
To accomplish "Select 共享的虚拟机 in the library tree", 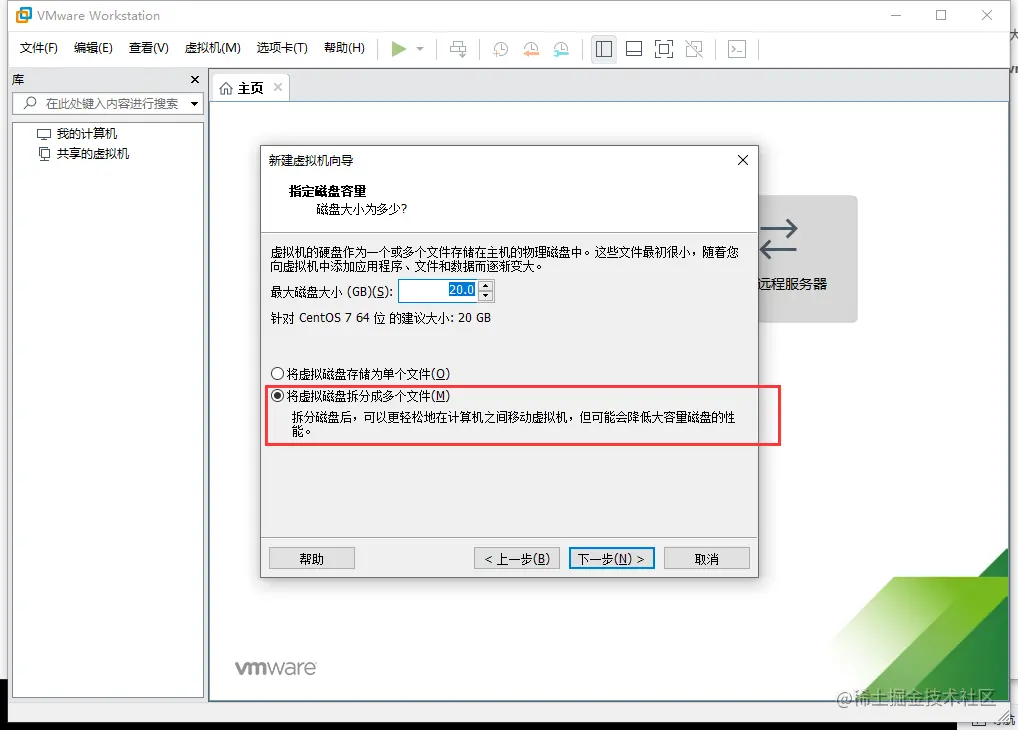I will pos(92,154).
